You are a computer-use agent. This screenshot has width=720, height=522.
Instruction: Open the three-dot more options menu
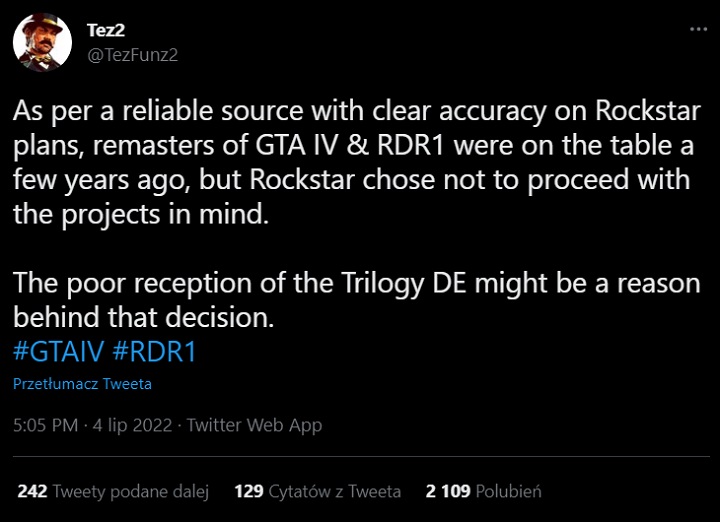tap(697, 30)
